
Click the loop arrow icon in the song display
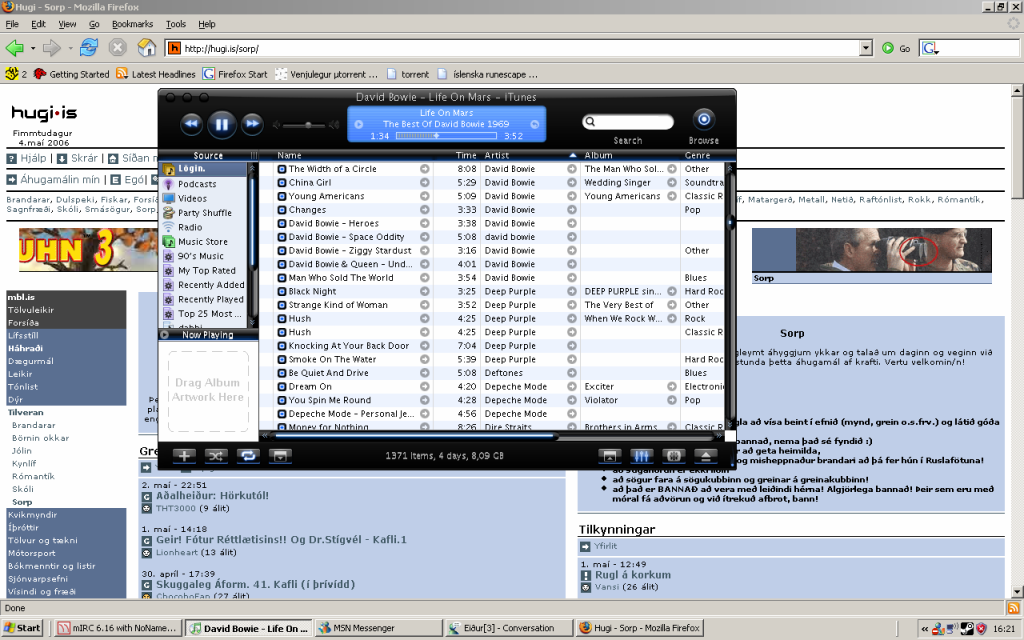pos(535,124)
